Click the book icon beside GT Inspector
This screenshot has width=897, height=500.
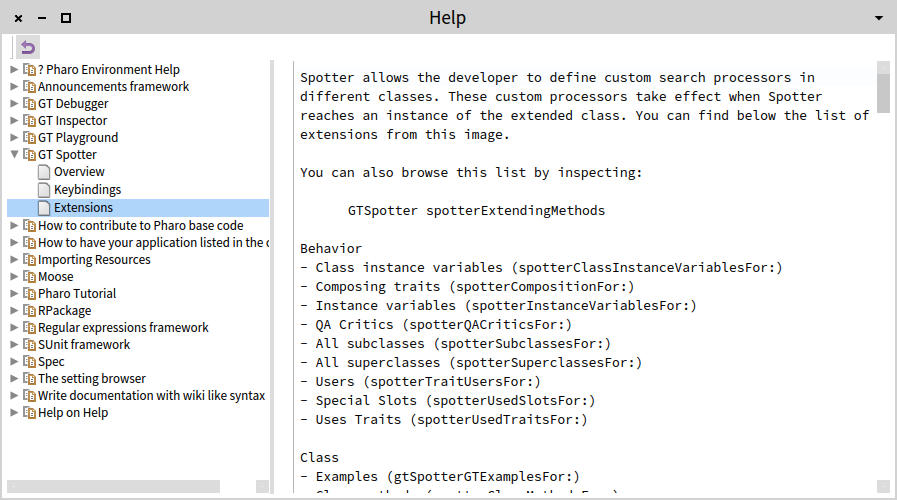pos(29,121)
